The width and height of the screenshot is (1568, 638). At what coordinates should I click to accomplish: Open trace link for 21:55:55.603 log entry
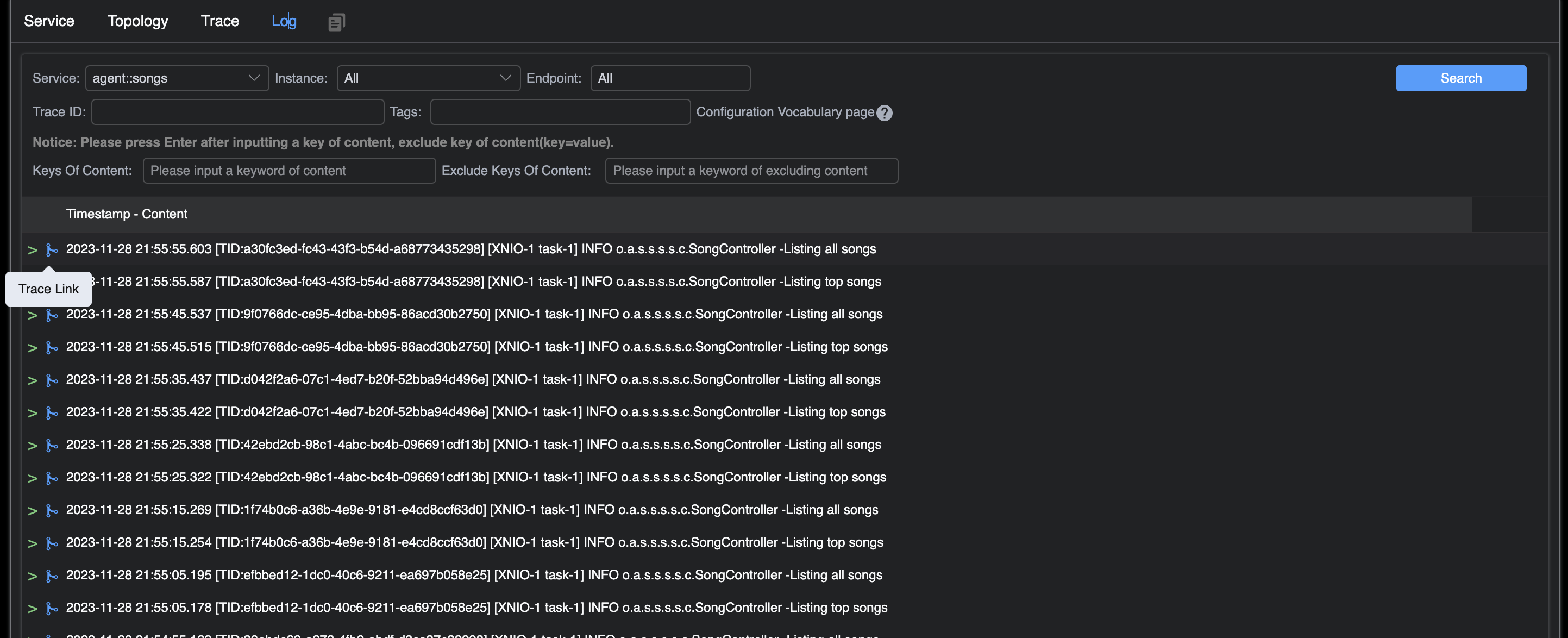[x=52, y=249]
